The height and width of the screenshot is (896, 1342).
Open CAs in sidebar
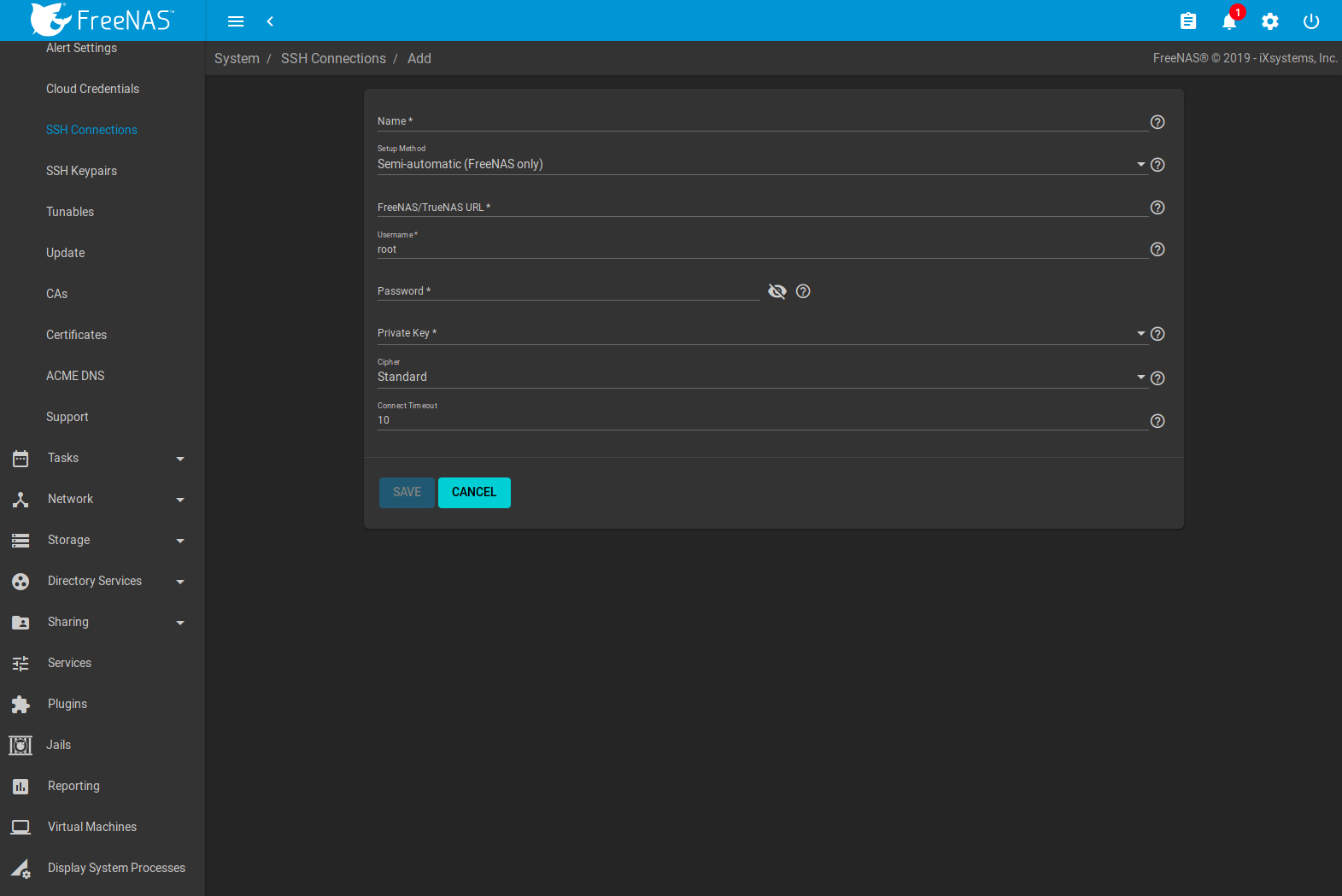click(56, 294)
